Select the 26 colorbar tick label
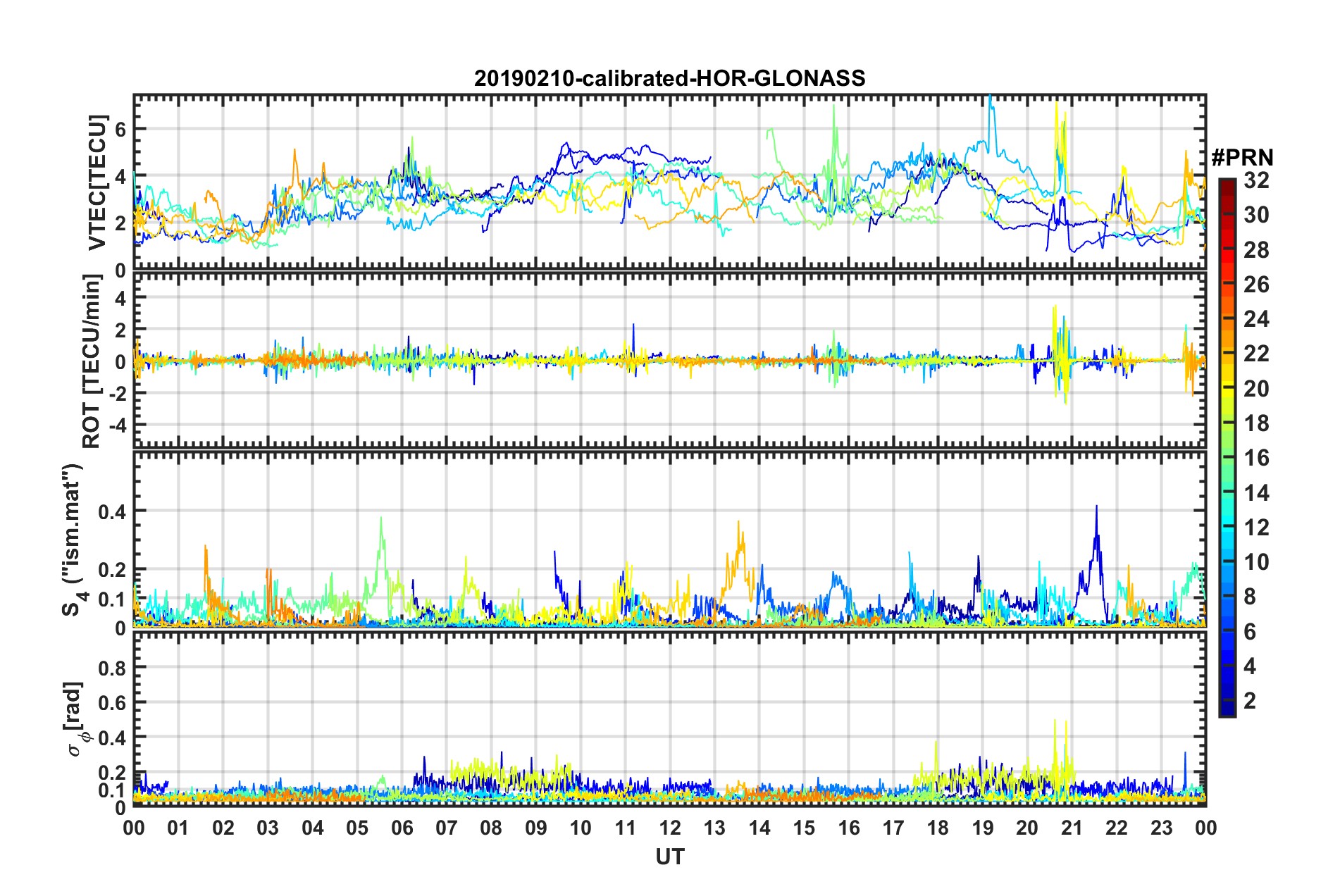The width and height of the screenshot is (1340, 896). (1257, 285)
